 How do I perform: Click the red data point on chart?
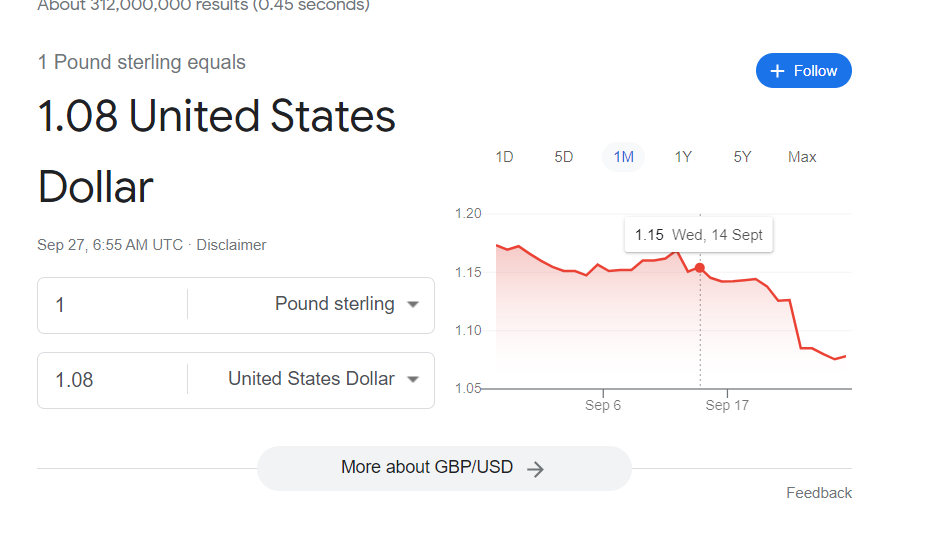tap(700, 267)
